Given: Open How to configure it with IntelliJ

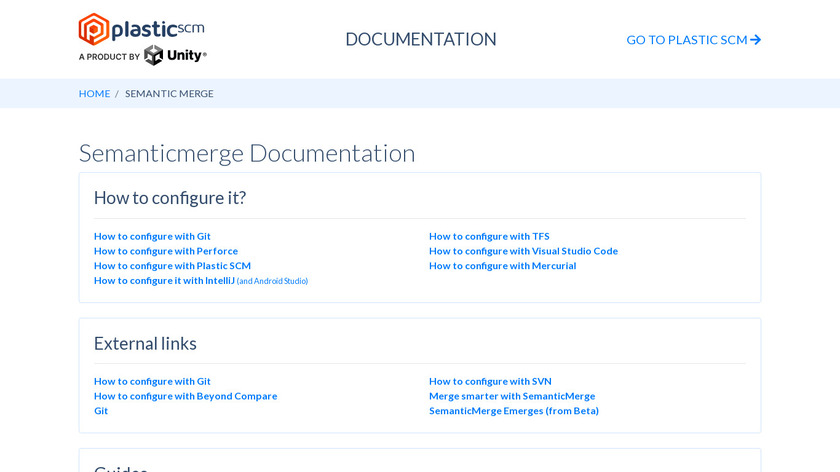Looking at the screenshot, I should (164, 281).
